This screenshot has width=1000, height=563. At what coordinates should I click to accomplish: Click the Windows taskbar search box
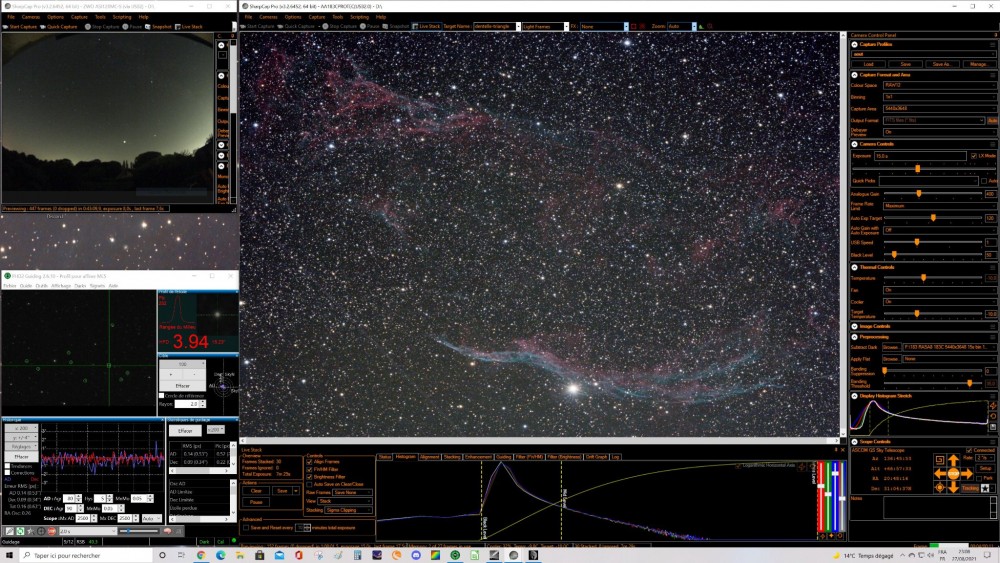click(85, 555)
